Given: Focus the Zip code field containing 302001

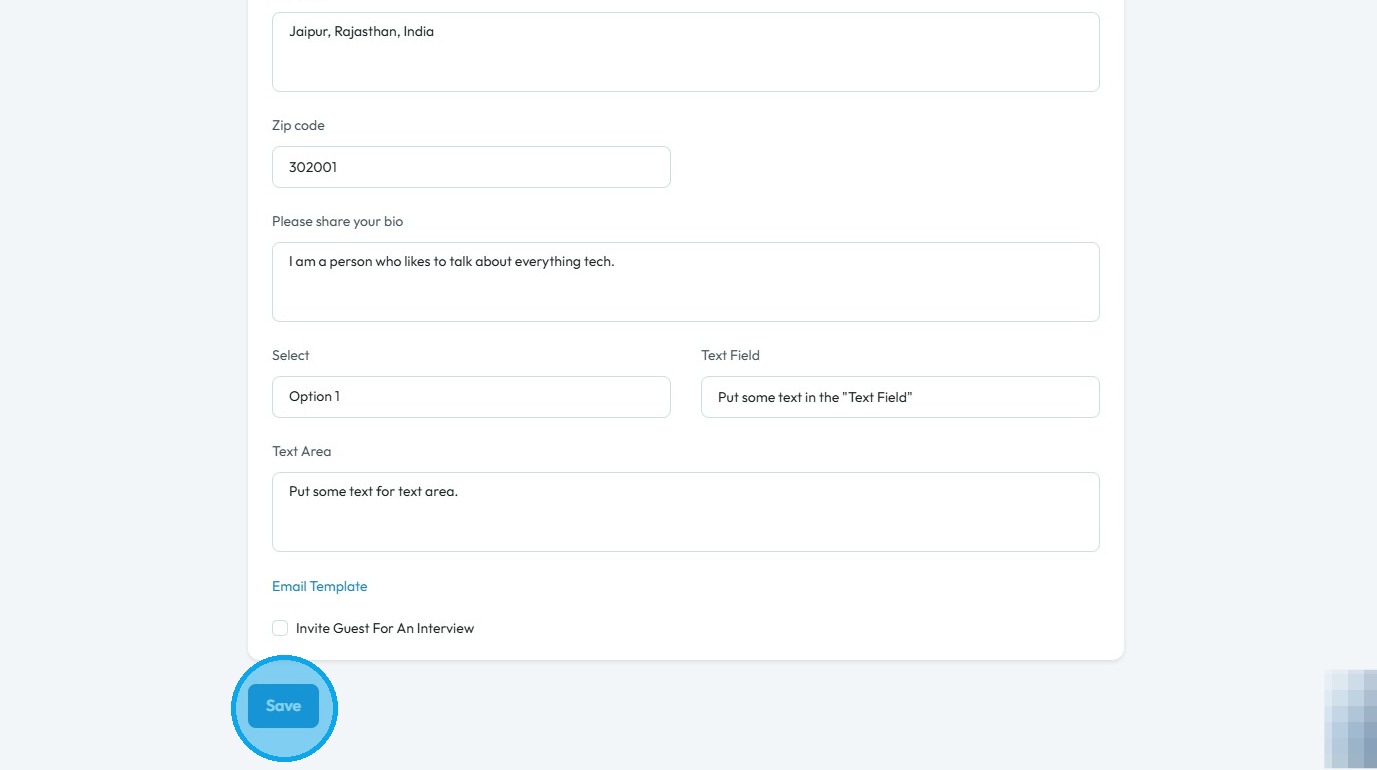Looking at the screenshot, I should click(471, 167).
